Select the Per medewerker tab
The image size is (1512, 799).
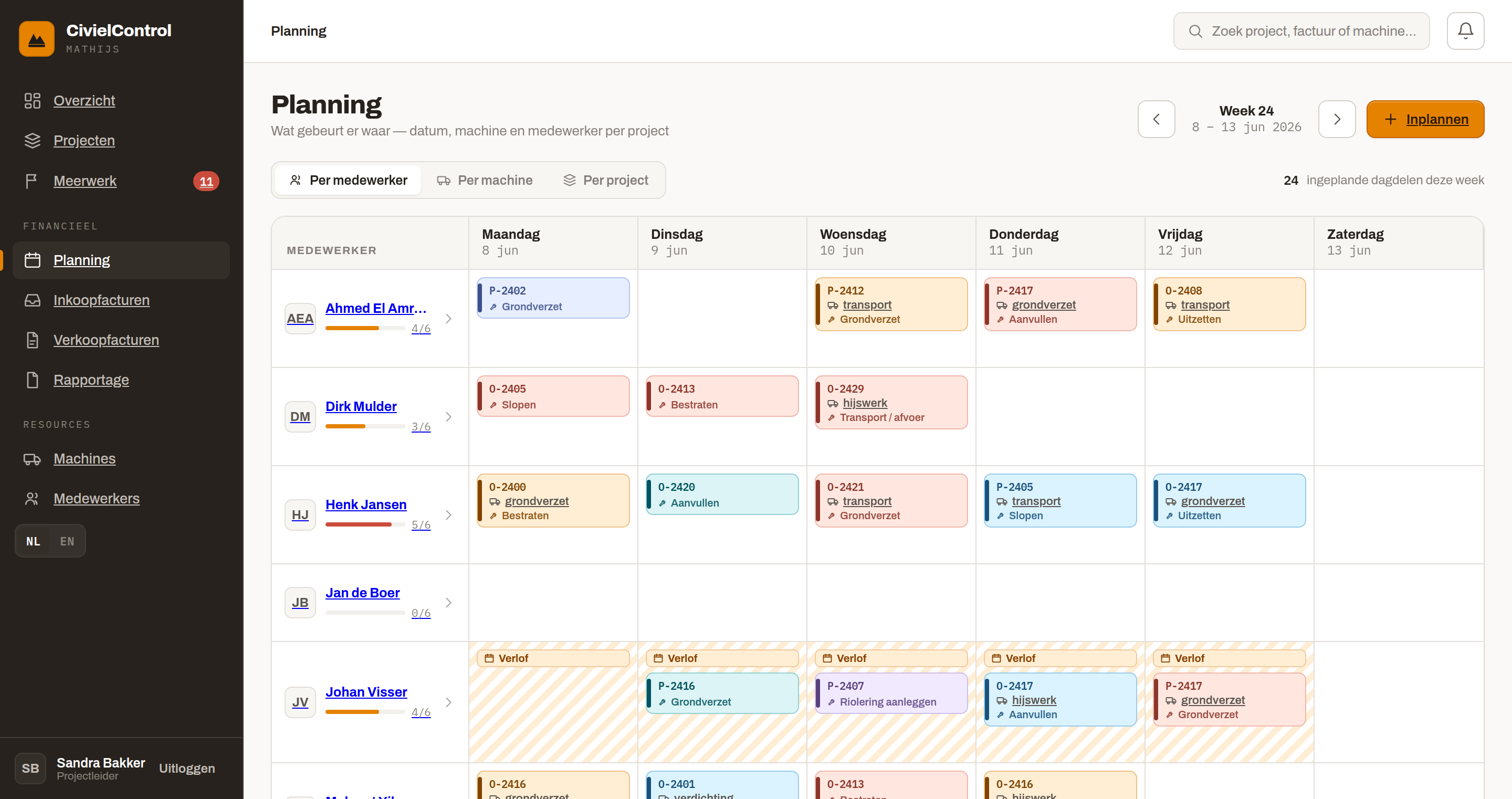tap(348, 180)
